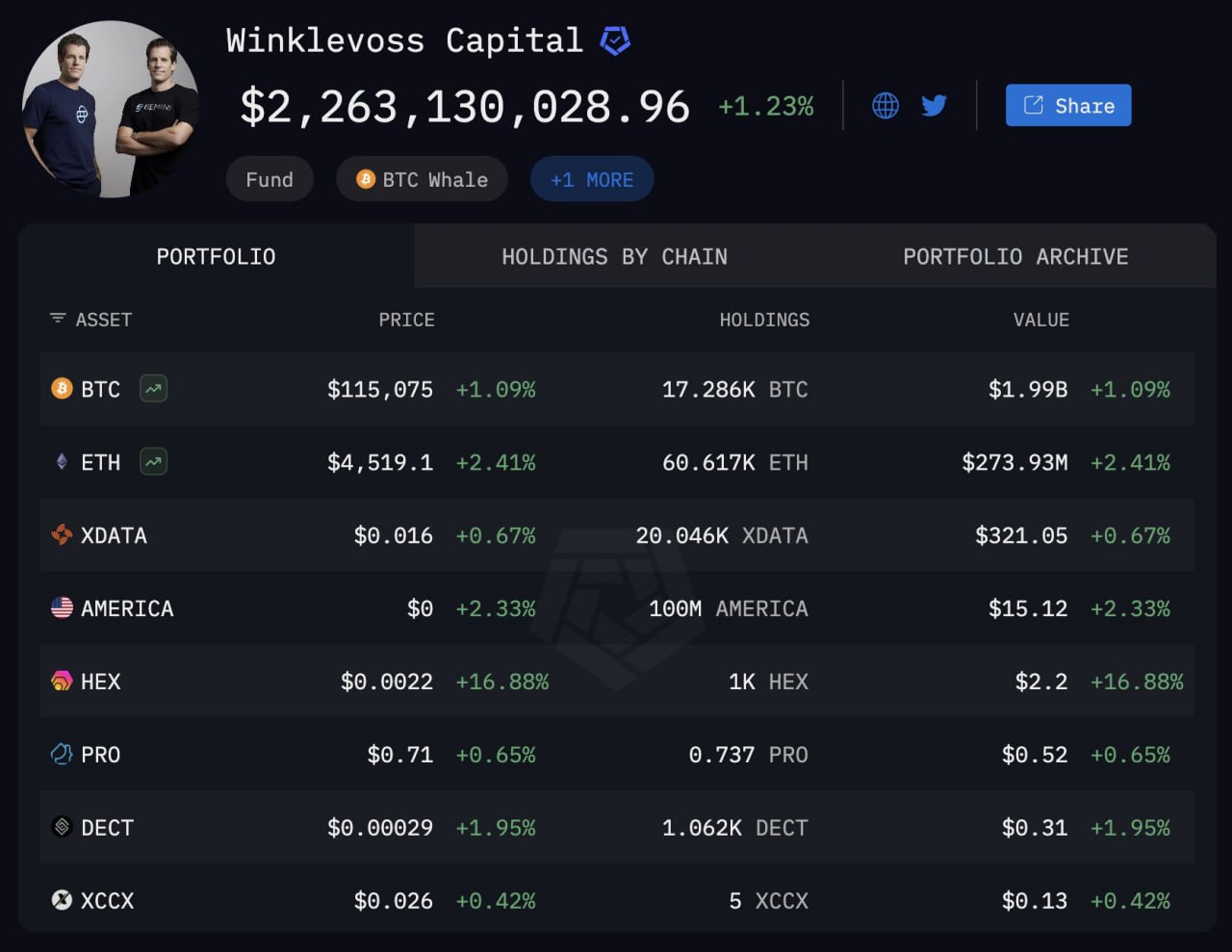The image size is (1232, 952).
Task: Click the XCCX token icon
Action: pyautogui.click(x=62, y=900)
